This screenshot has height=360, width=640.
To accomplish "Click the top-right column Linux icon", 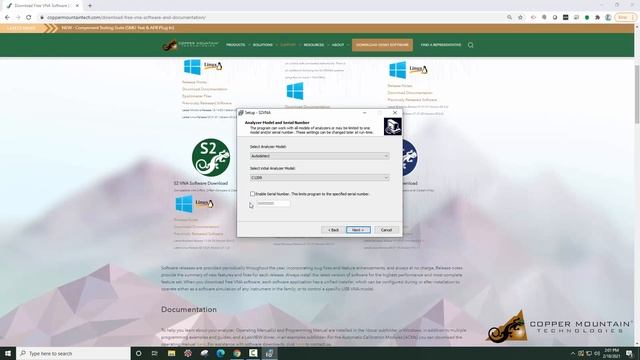I will [418, 69].
